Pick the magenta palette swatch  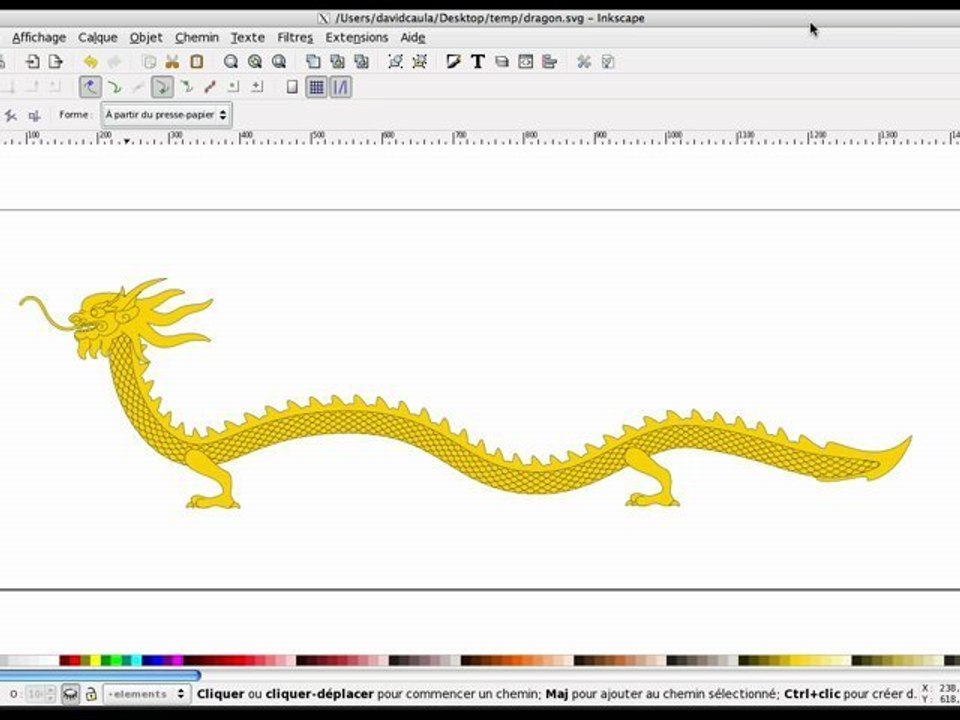178,661
